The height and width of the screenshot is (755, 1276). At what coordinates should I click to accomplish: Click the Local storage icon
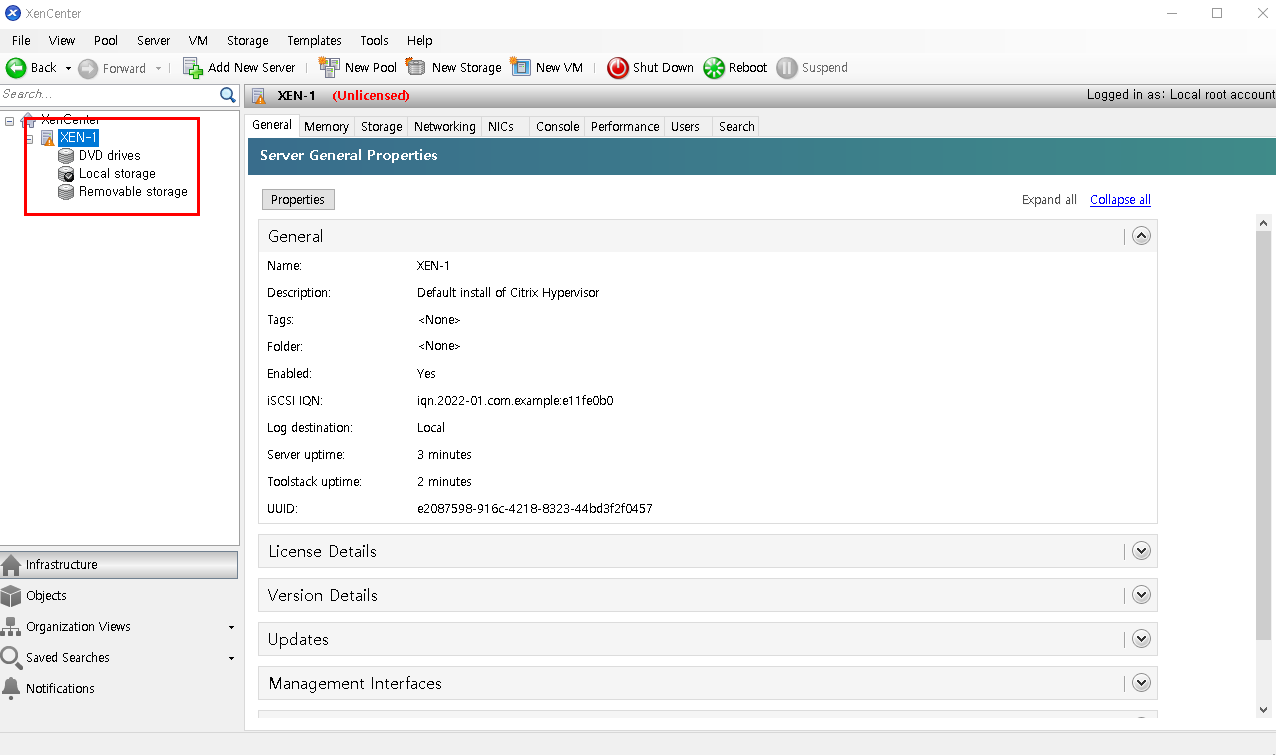66,174
